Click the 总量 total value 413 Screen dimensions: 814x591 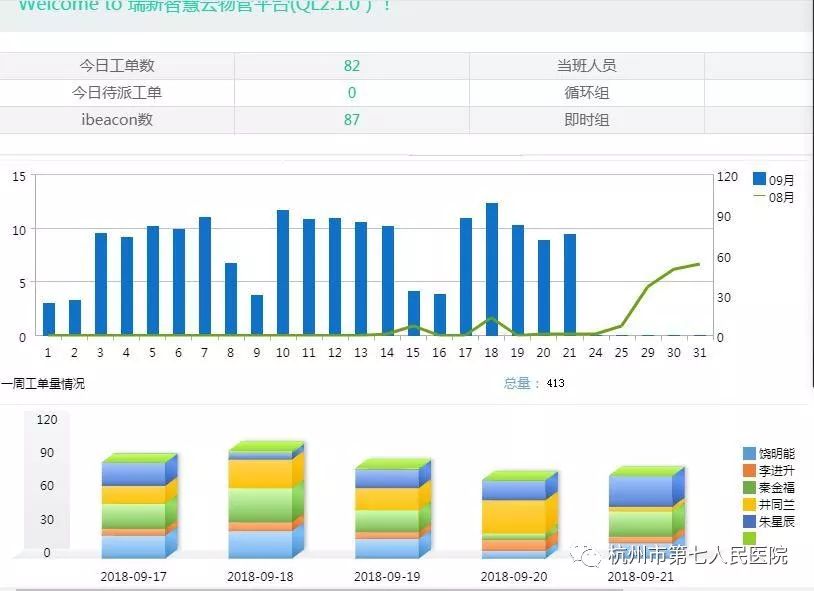[555, 383]
